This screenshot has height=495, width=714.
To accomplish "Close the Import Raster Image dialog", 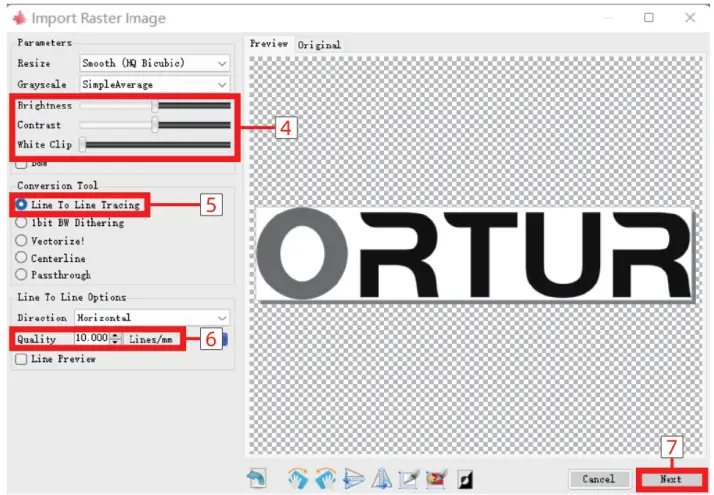I will click(x=690, y=17).
